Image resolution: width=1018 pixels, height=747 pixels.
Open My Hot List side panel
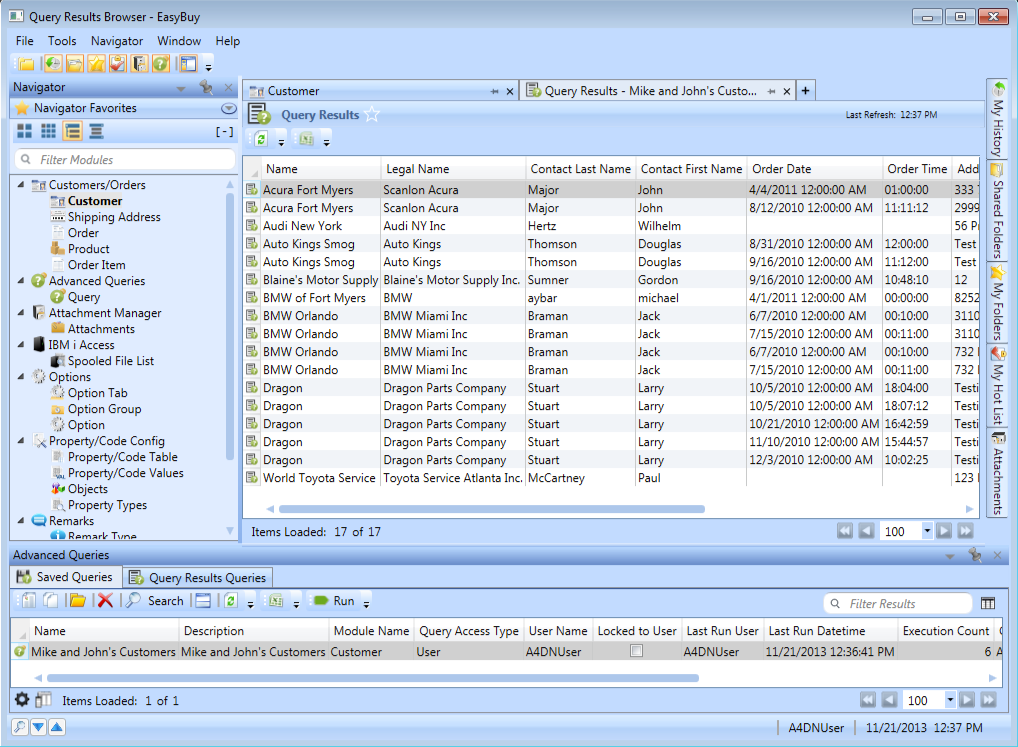(997, 386)
